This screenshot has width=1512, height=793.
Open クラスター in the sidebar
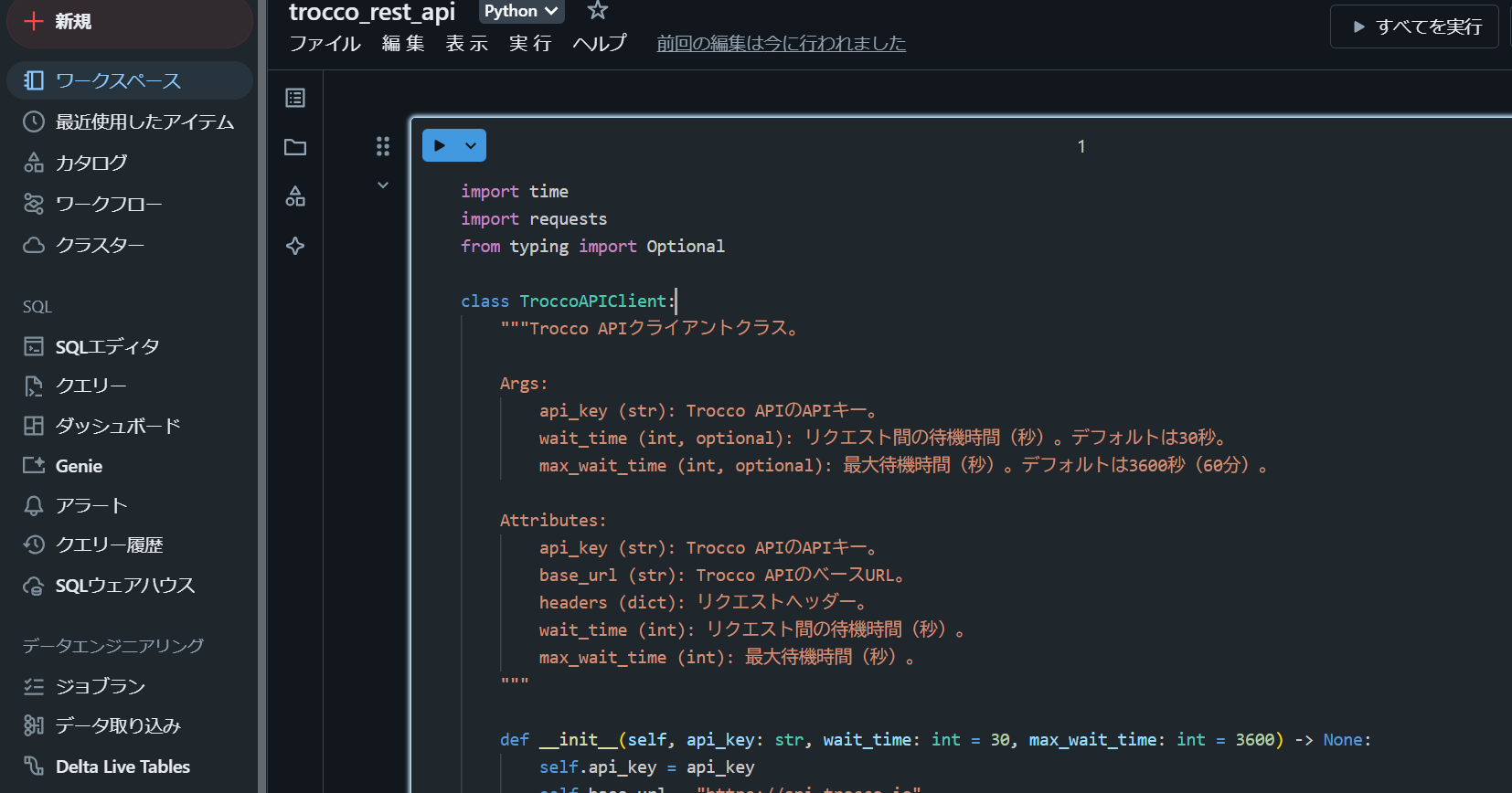[x=130, y=245]
